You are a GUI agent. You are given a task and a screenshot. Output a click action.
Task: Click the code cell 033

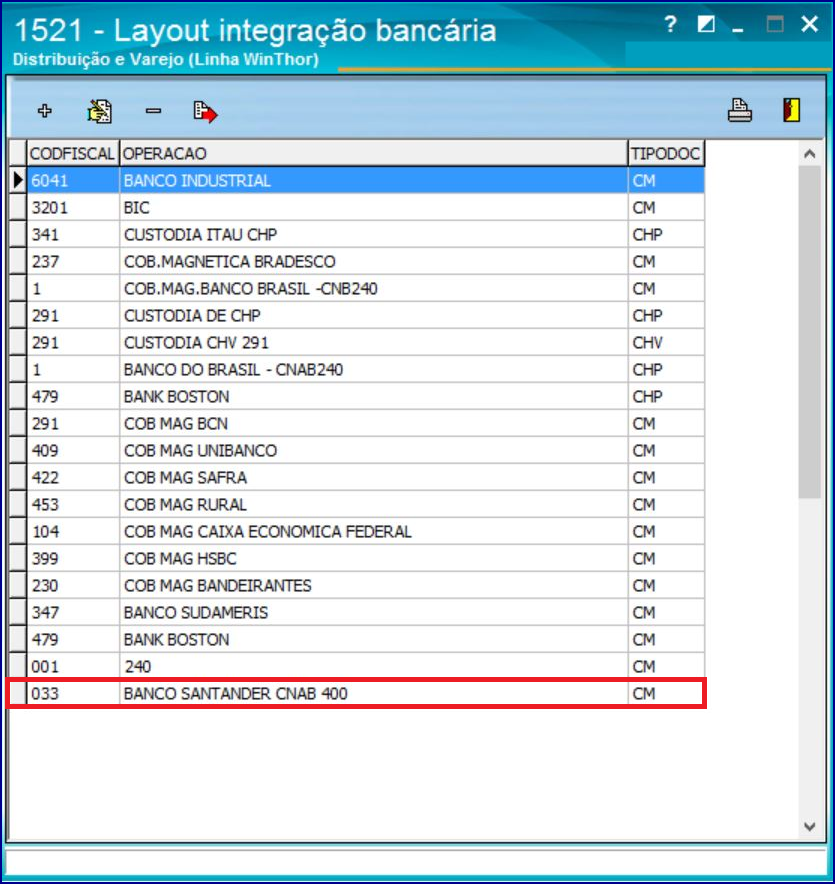coord(73,694)
